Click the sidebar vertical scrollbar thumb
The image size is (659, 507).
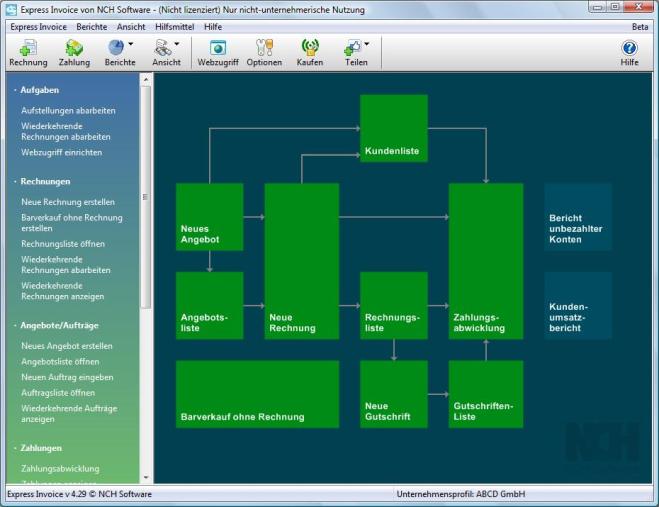[x=146, y=197]
